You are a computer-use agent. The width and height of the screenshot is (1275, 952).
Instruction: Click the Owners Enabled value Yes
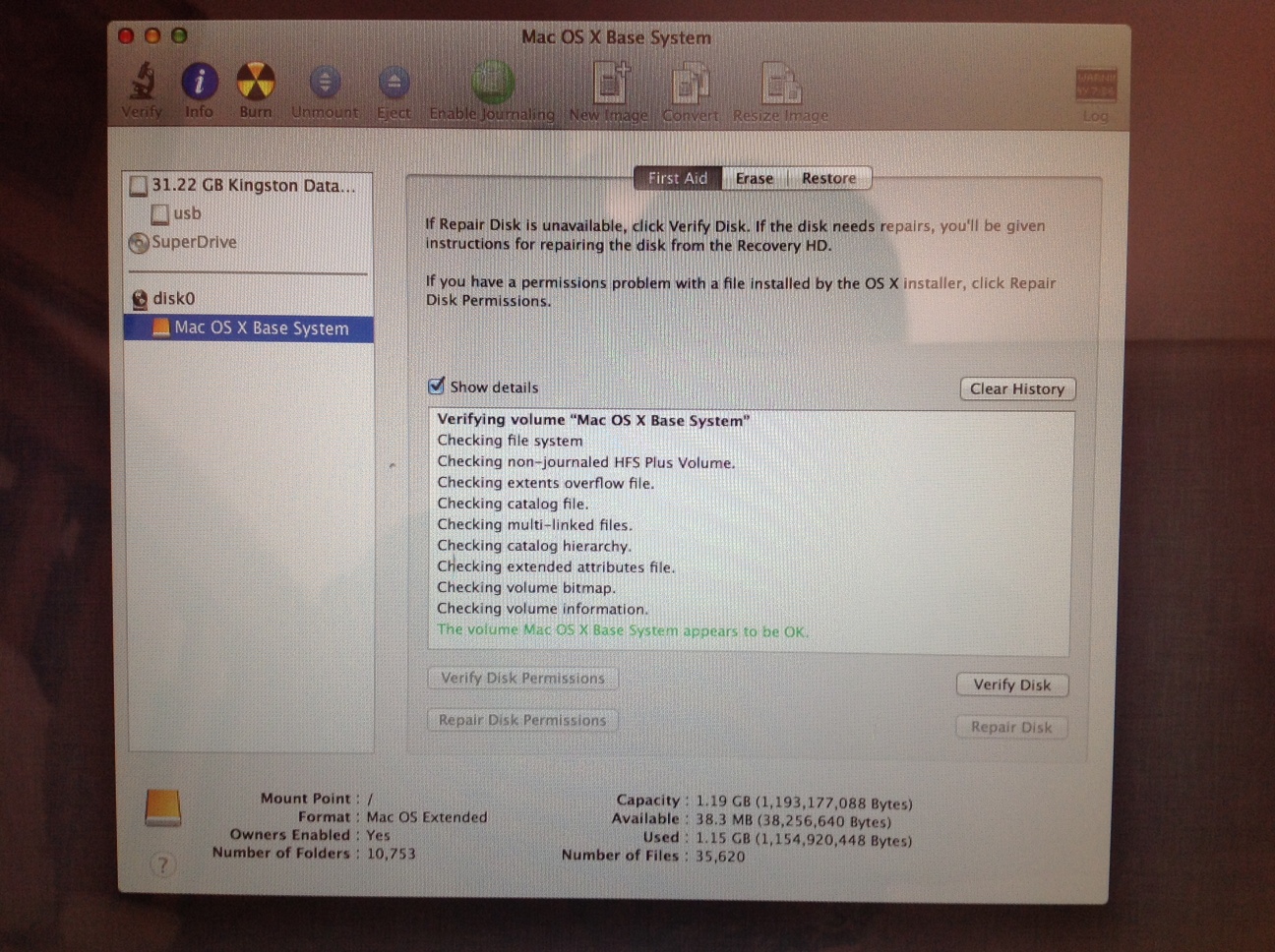point(379,835)
